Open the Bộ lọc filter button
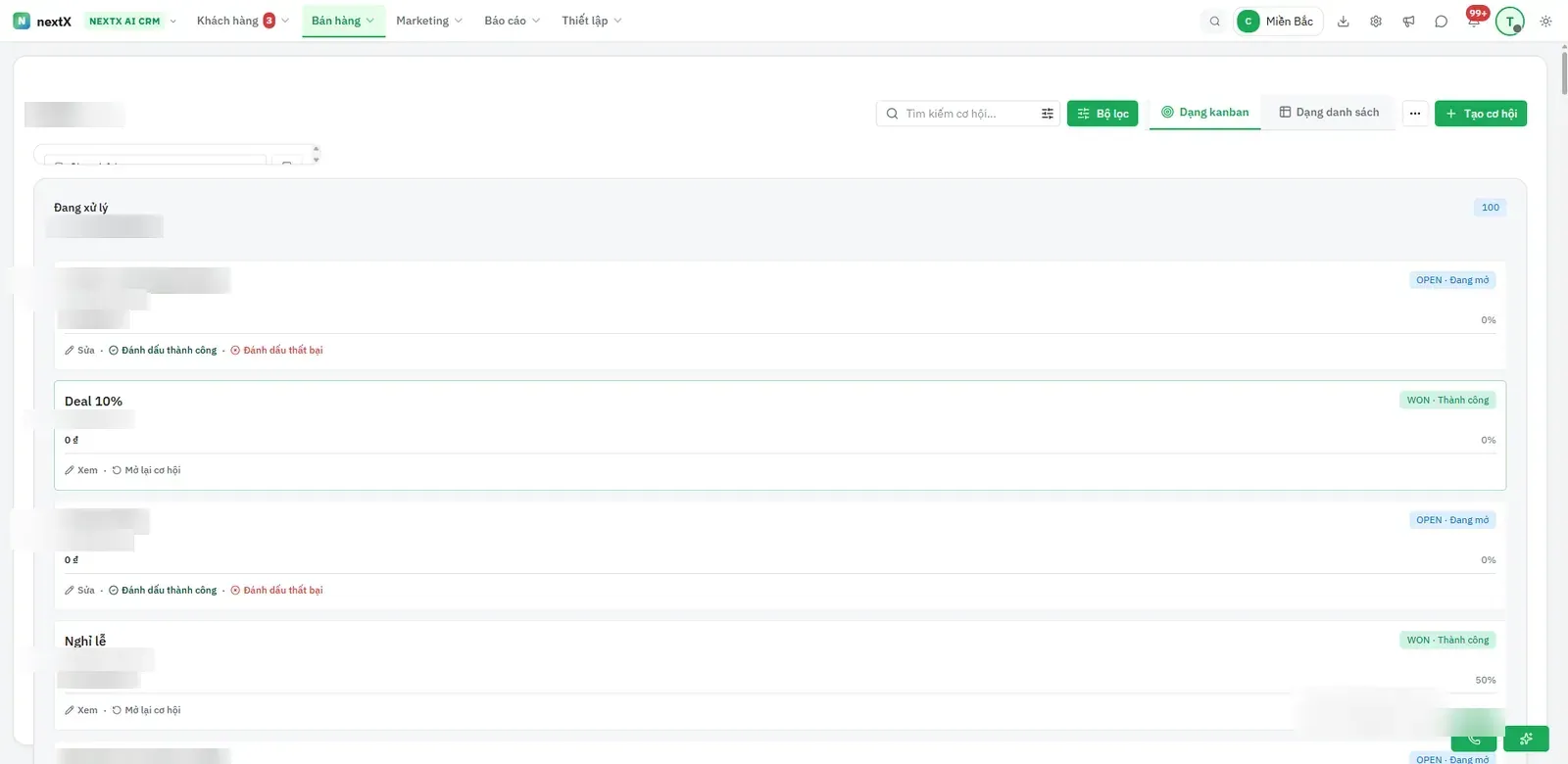The width and height of the screenshot is (1568, 764). (1102, 114)
